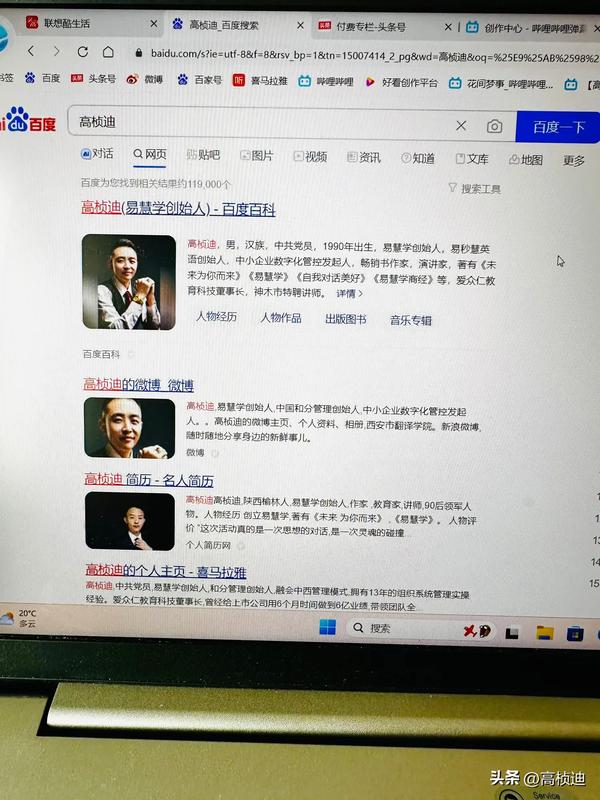
Task: Select the 图片 search category
Action: point(257,156)
